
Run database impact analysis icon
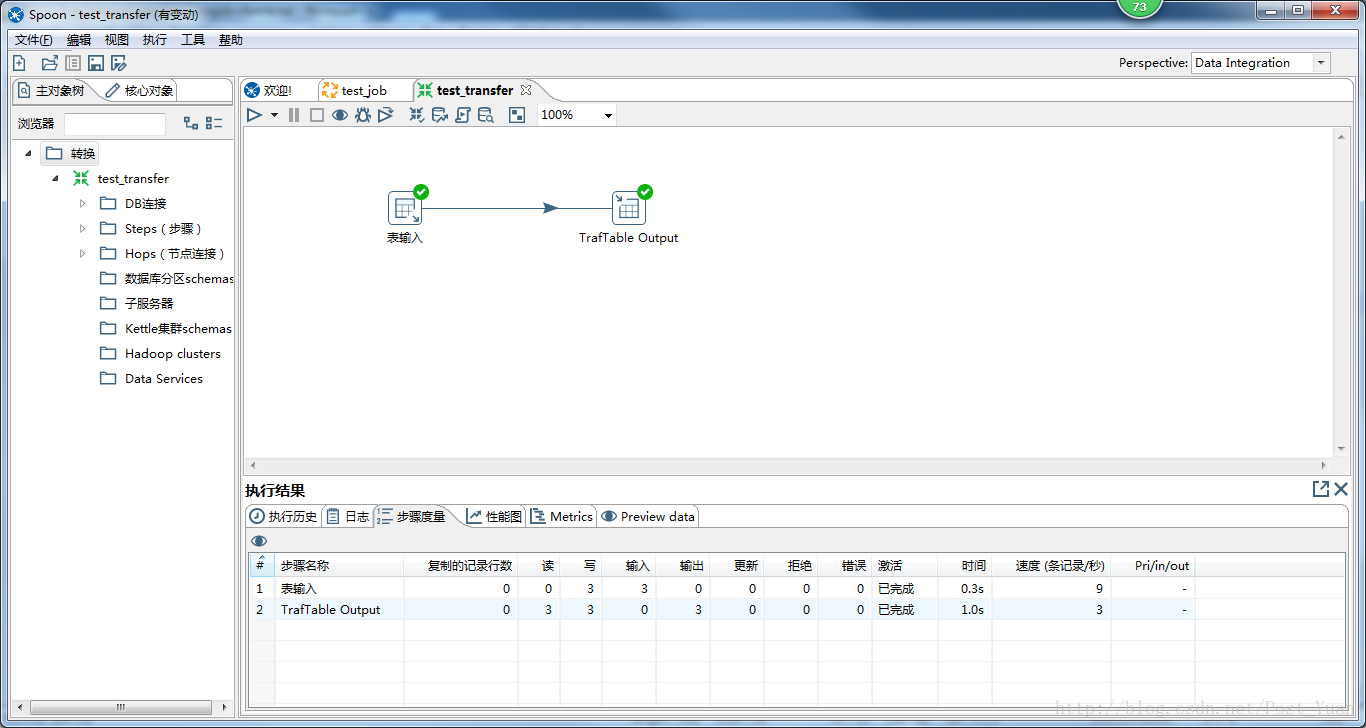(440, 115)
